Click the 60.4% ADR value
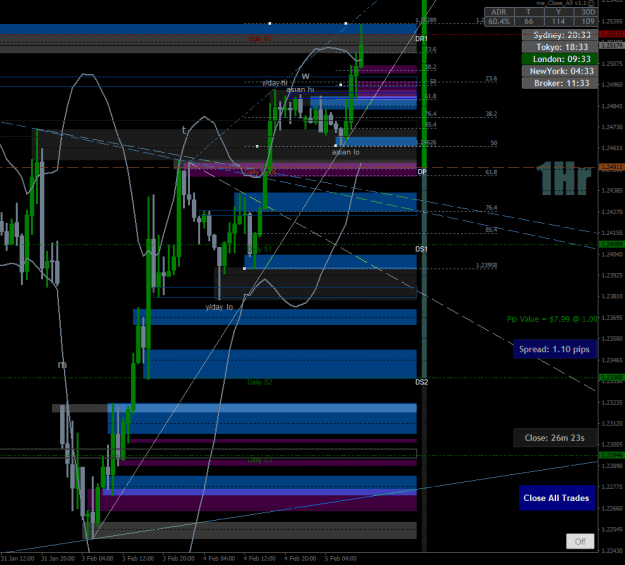 499,22
